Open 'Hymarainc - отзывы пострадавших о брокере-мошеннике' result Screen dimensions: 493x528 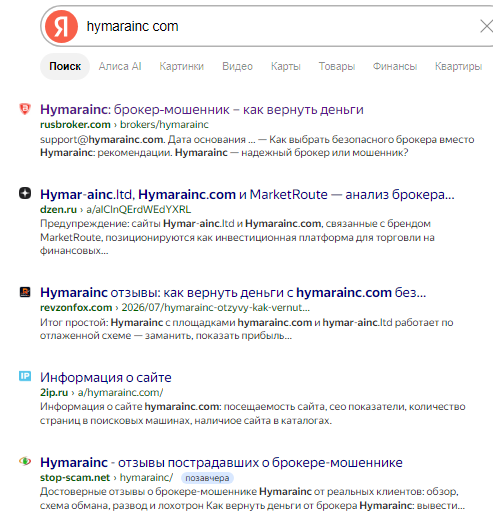click(221, 463)
